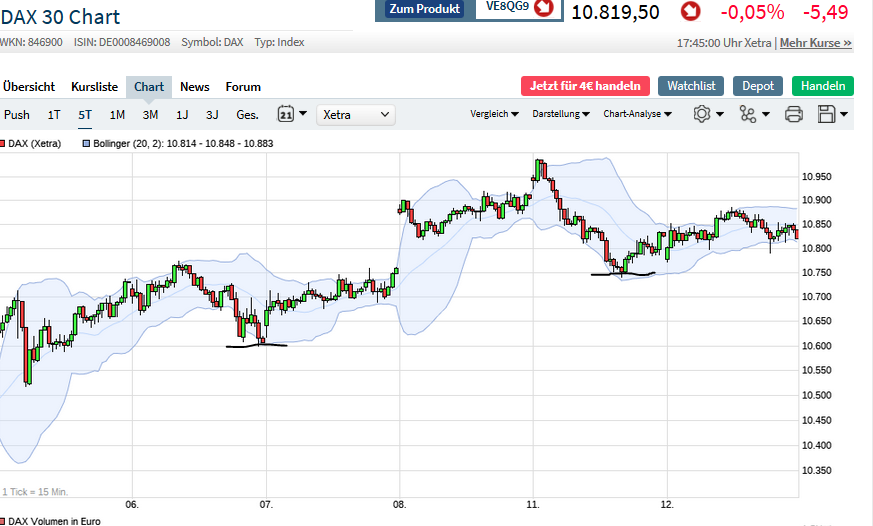
Task: Switch to the Kursliste tab
Action: [x=94, y=87]
